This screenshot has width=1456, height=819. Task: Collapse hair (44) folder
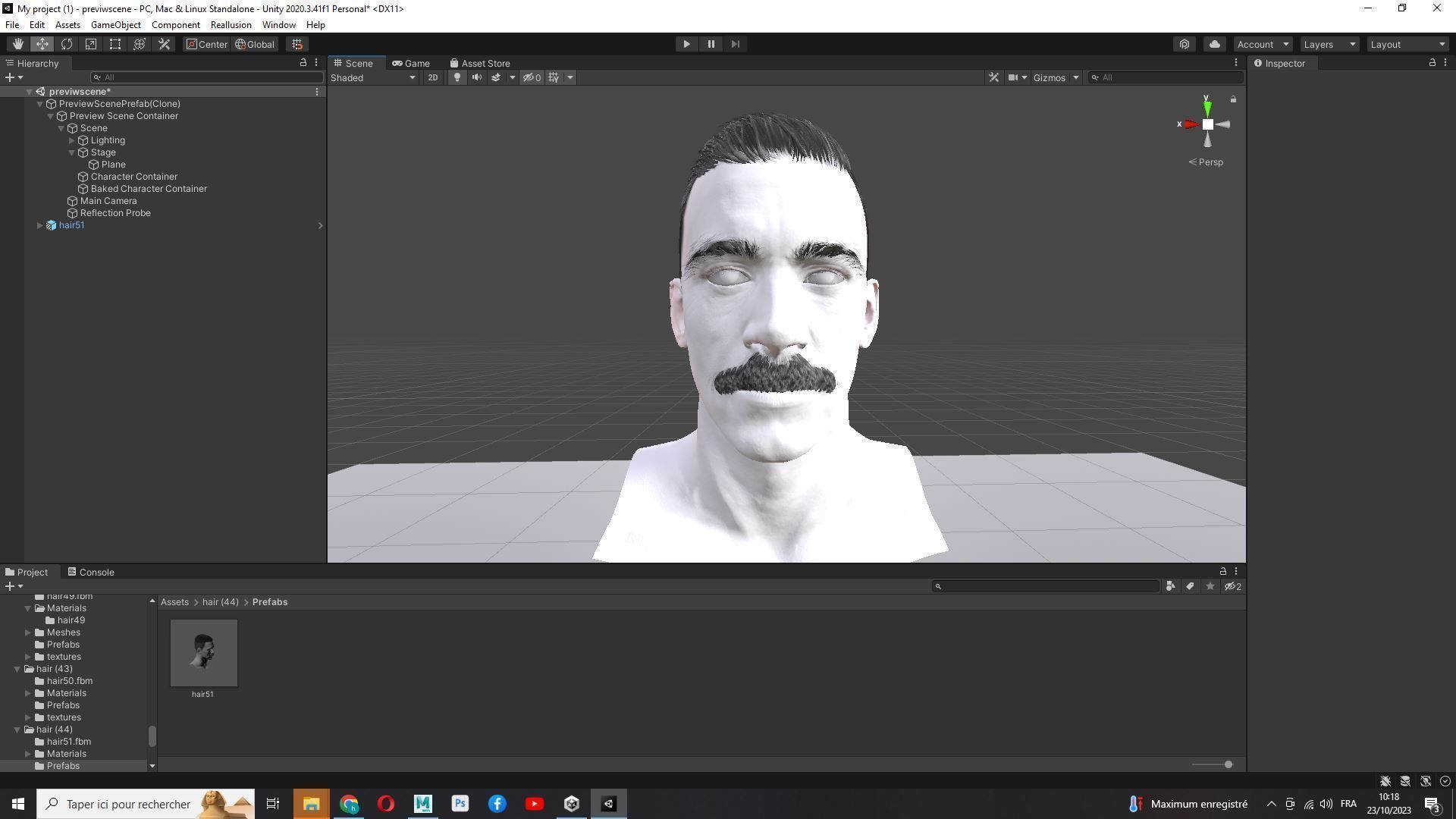[x=17, y=730]
